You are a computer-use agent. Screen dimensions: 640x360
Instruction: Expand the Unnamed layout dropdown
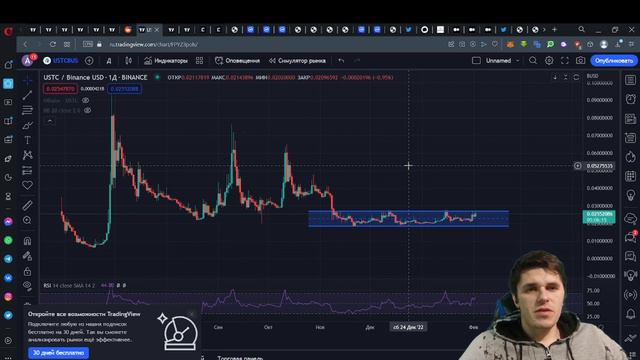[x=518, y=60]
